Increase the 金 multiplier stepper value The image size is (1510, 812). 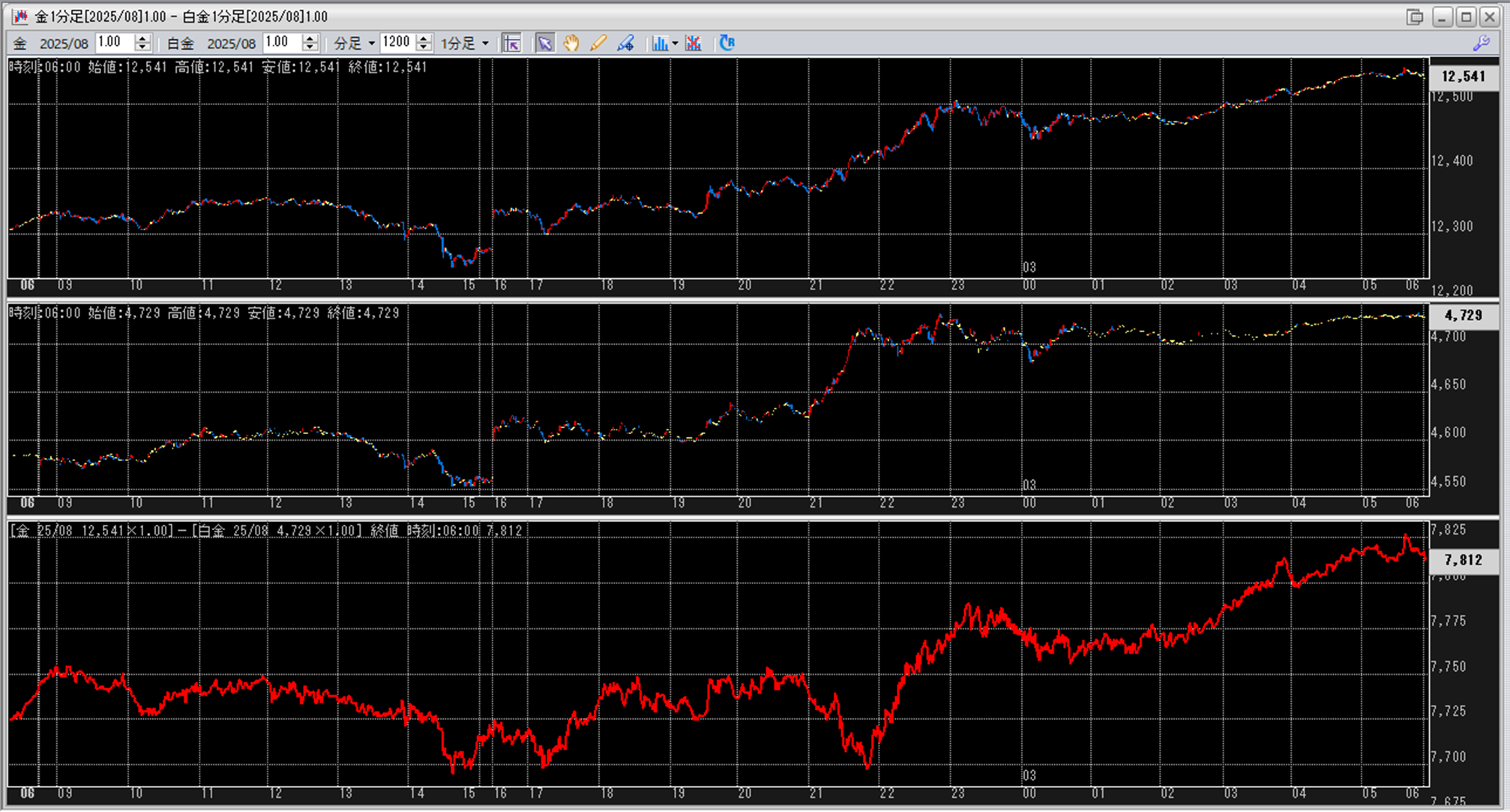142,38
